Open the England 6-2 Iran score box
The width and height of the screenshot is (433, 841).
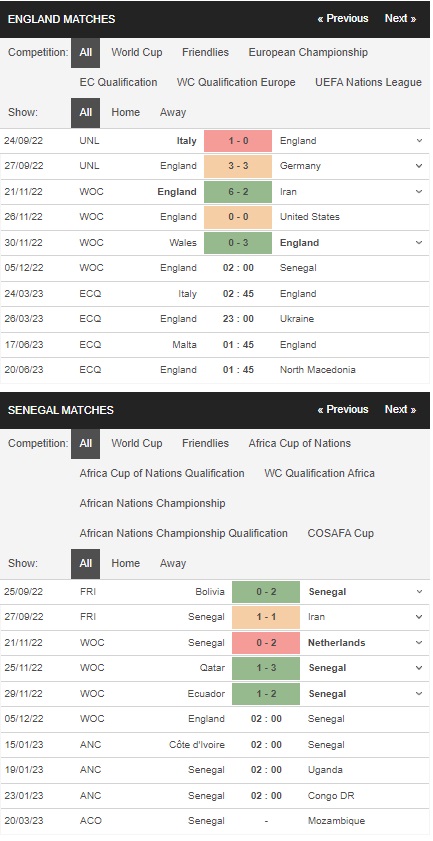click(238, 191)
